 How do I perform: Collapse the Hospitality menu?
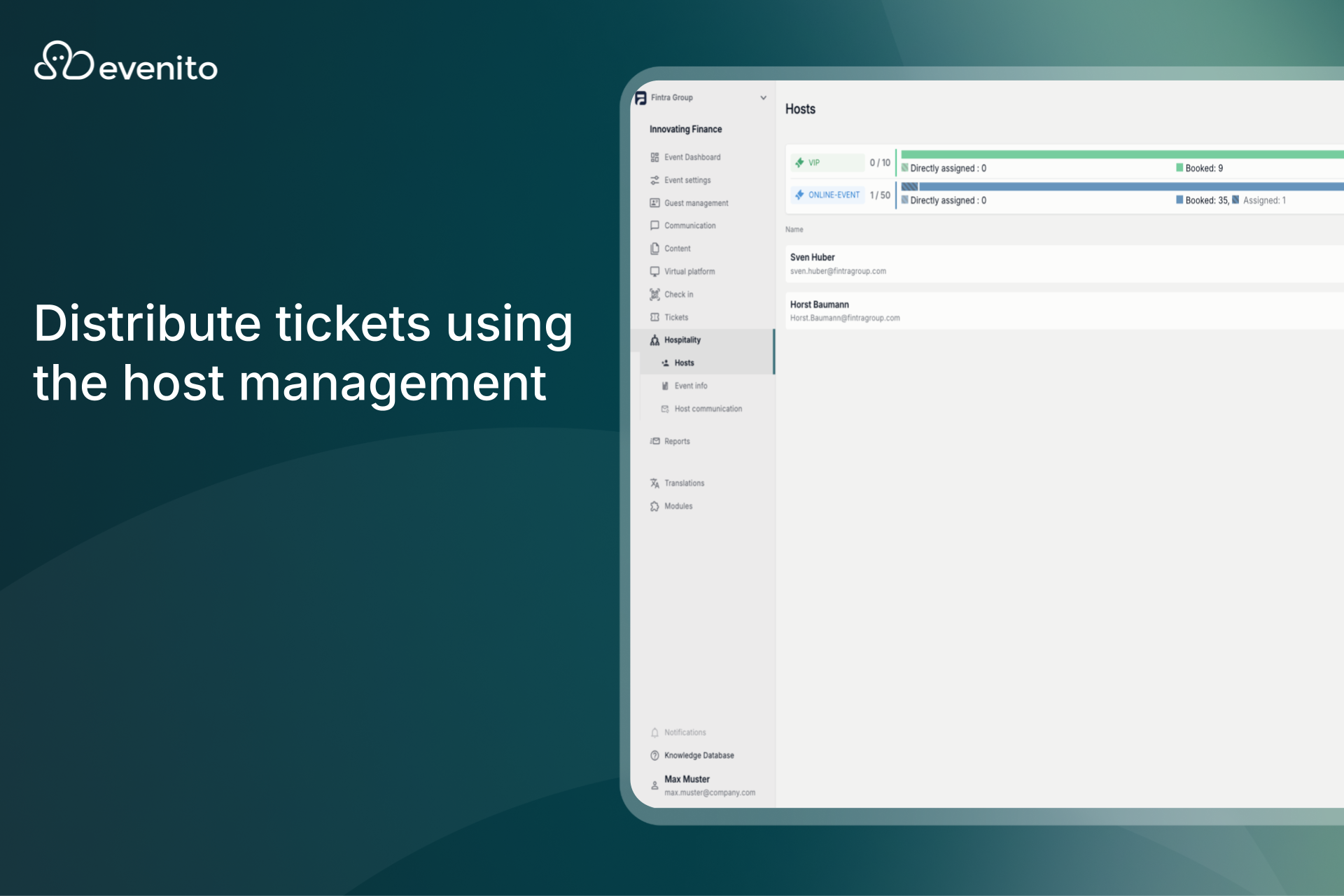(682, 340)
